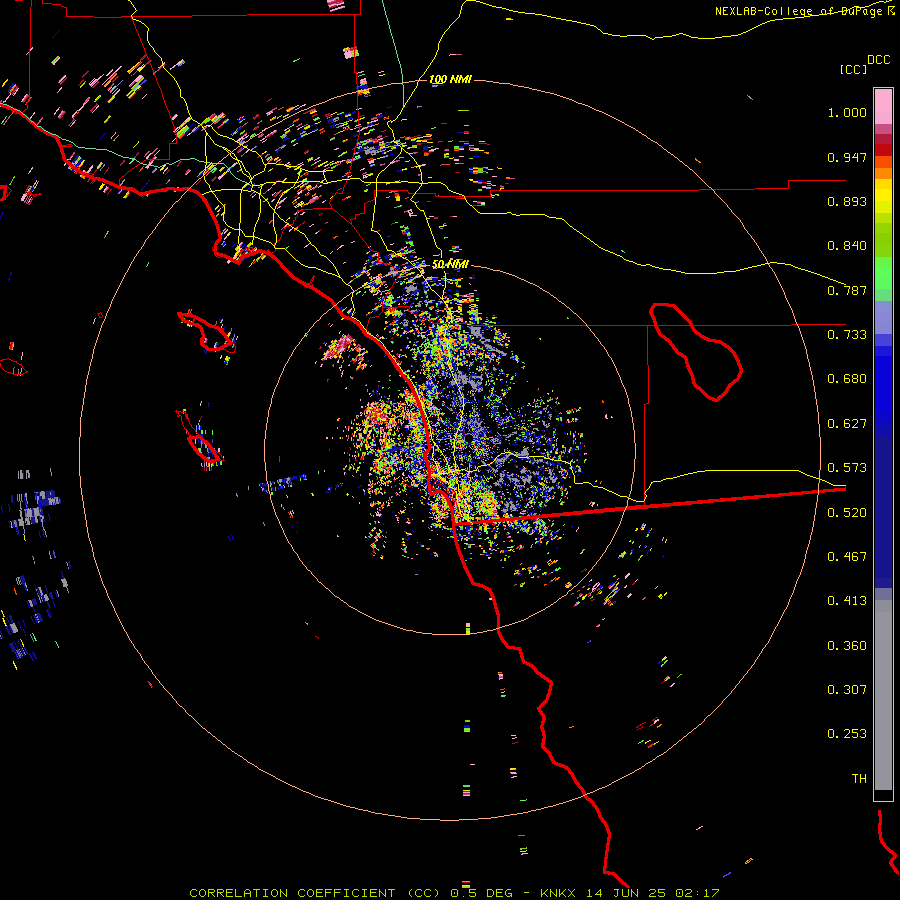Click the red band of the color bar
Viewport: 900px width, 900px height.
coord(883,149)
